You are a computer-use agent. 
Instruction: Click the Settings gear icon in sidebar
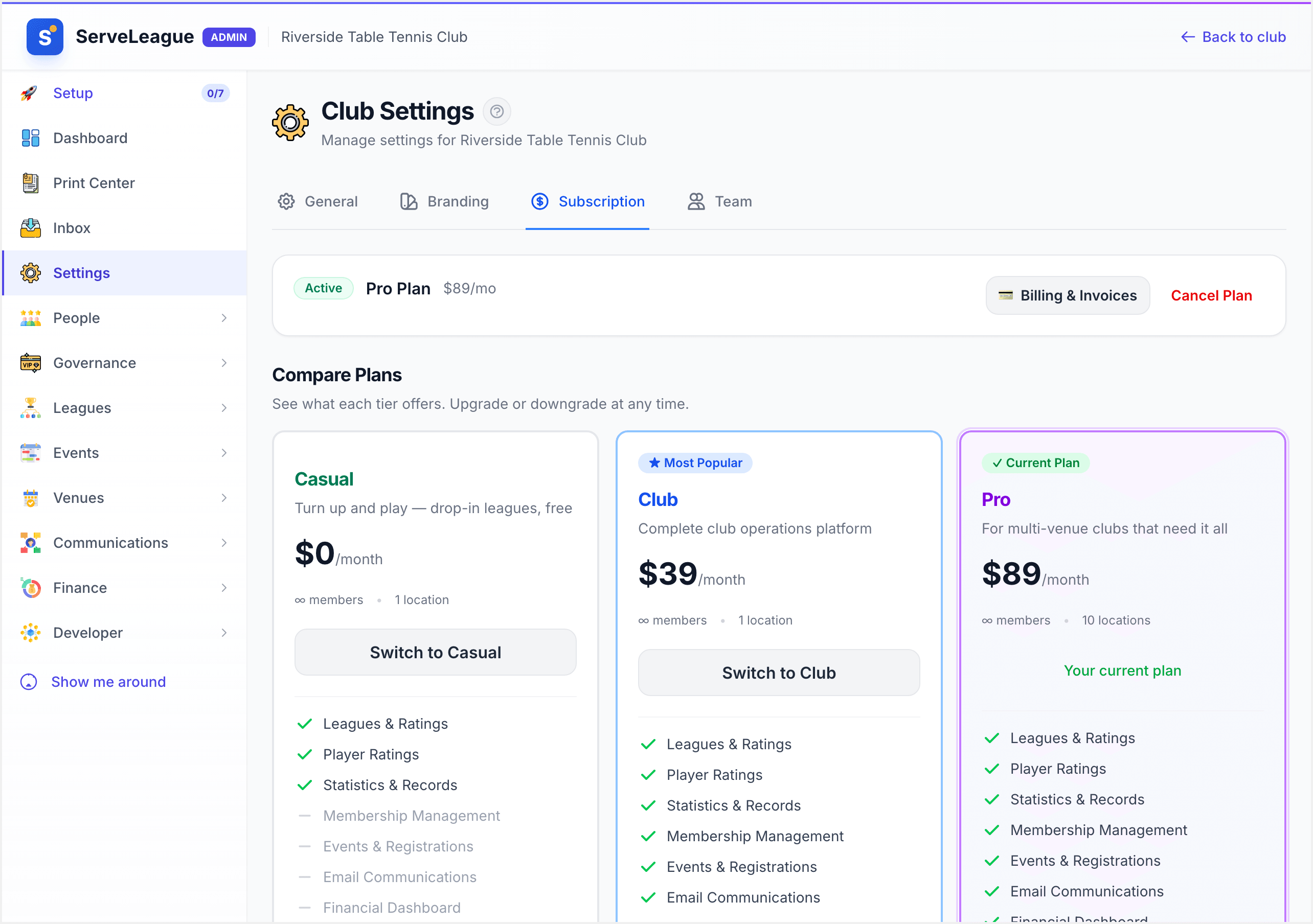(30, 273)
